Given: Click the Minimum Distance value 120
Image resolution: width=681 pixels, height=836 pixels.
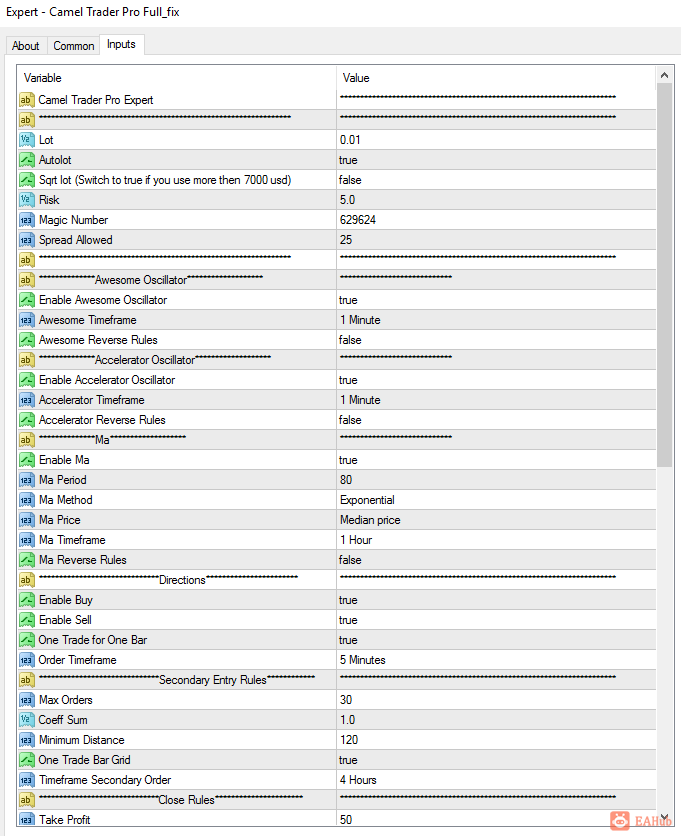Looking at the screenshot, I should (496, 739).
